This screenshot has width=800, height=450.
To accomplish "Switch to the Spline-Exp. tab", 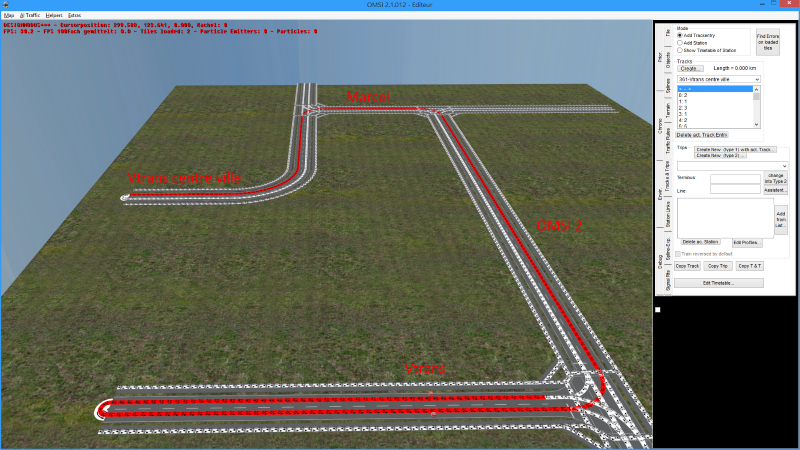I will coord(668,249).
